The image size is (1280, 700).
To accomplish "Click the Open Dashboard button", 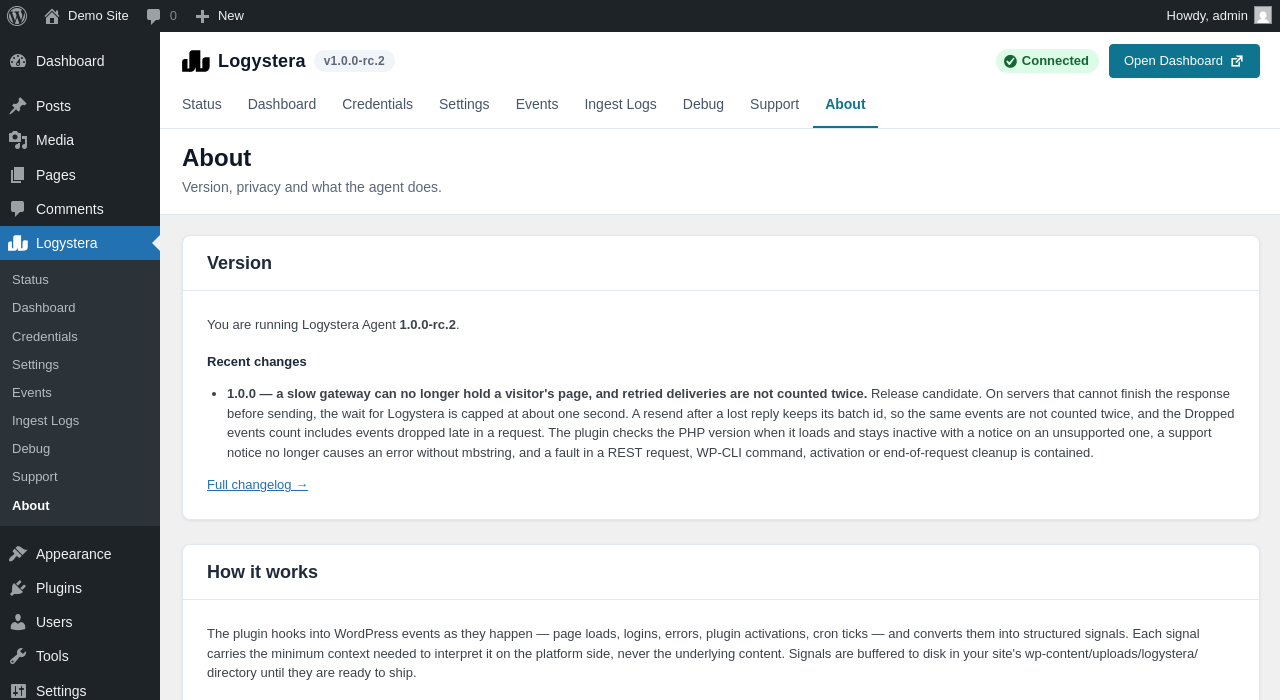I will coord(1184,61).
